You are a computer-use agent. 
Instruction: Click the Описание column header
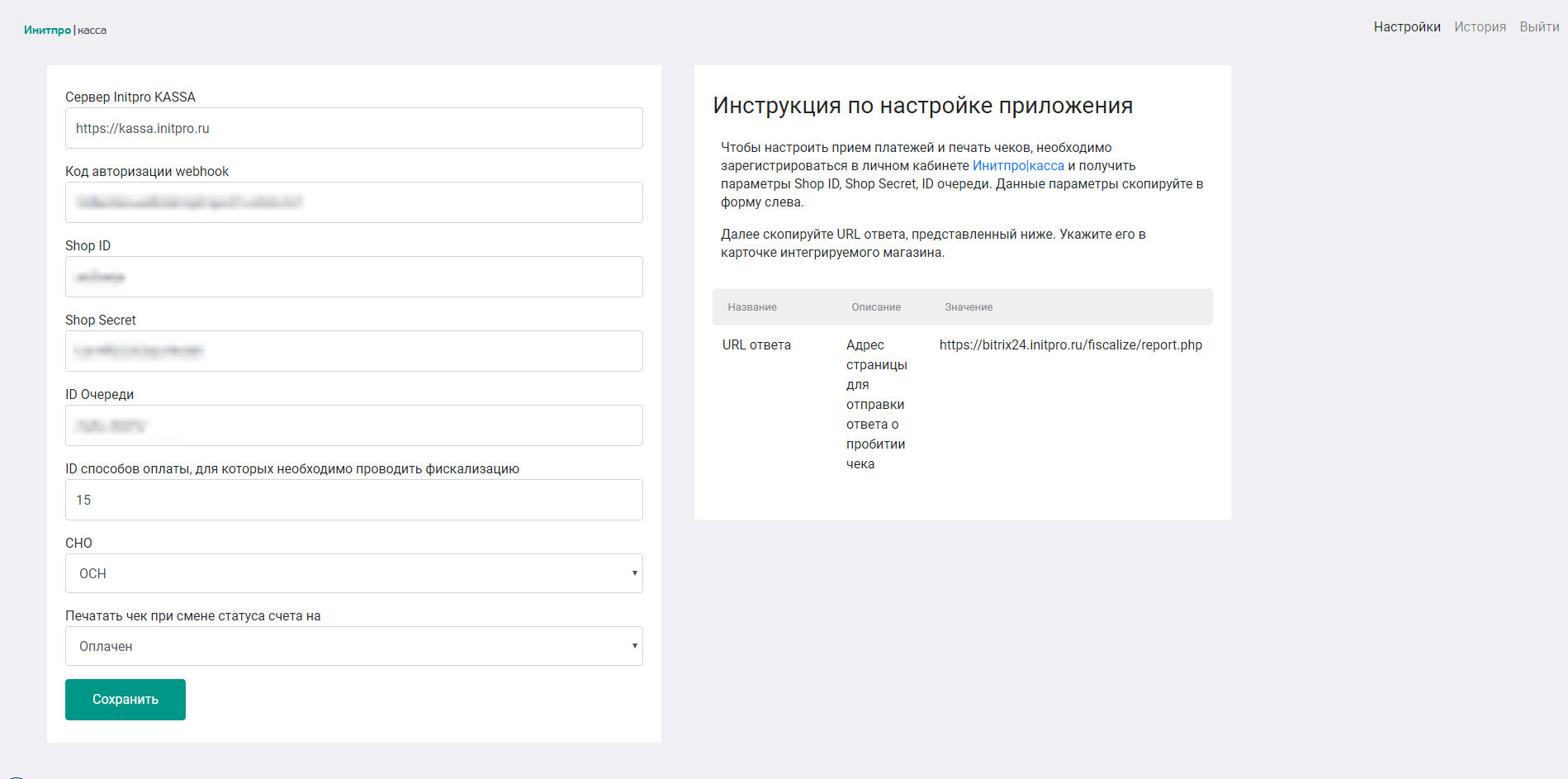(x=875, y=307)
